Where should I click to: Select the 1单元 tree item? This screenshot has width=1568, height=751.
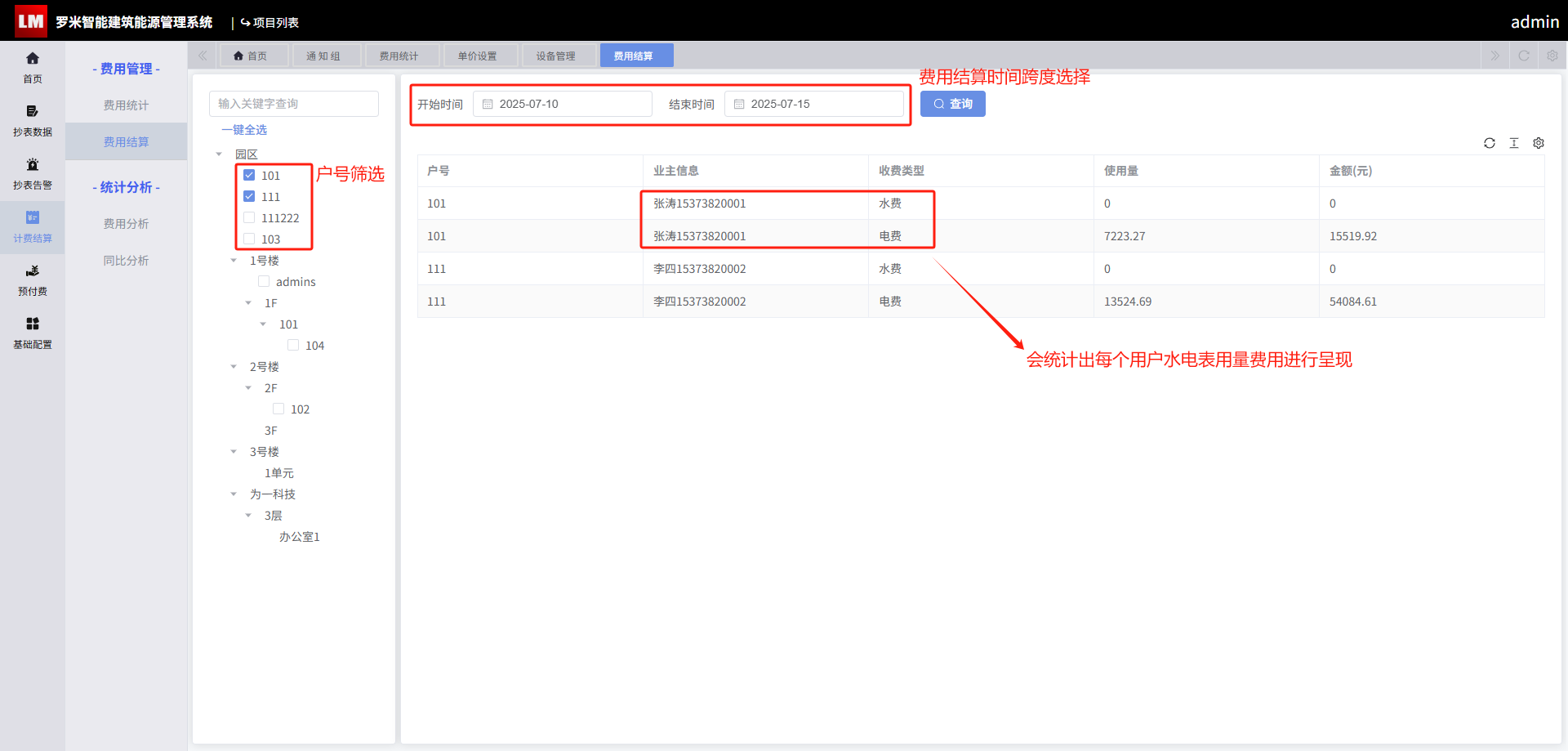pyautogui.click(x=279, y=472)
